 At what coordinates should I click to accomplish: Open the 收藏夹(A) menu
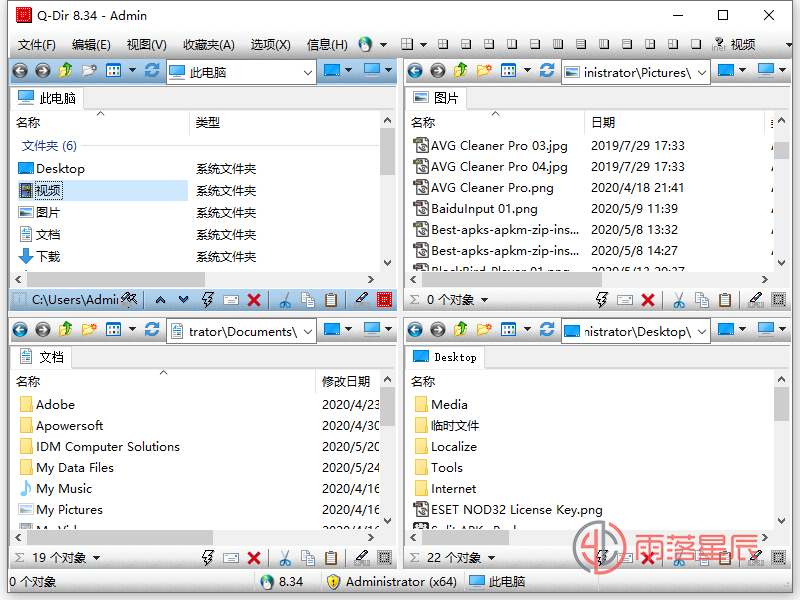click(x=209, y=45)
